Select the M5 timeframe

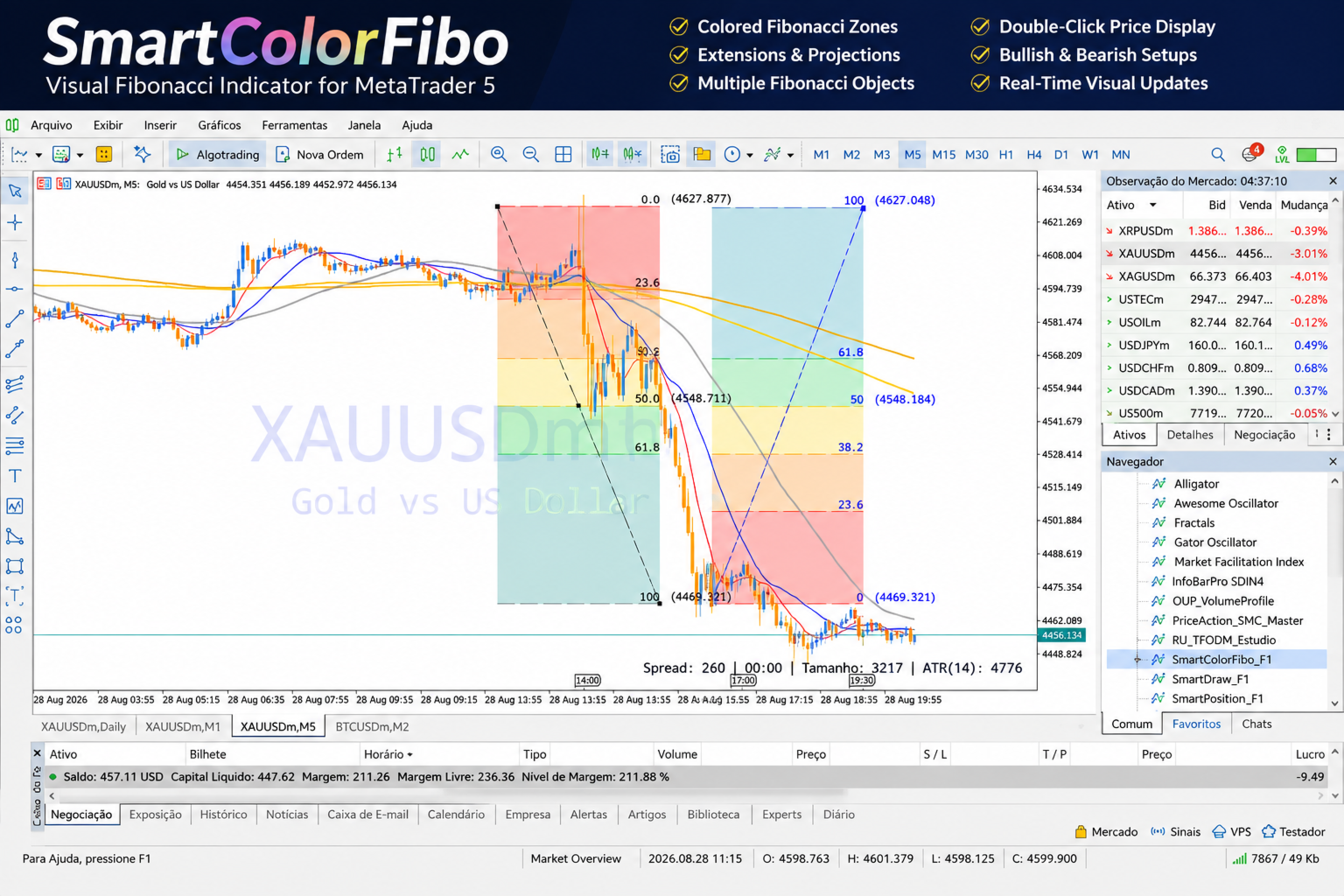(x=913, y=155)
